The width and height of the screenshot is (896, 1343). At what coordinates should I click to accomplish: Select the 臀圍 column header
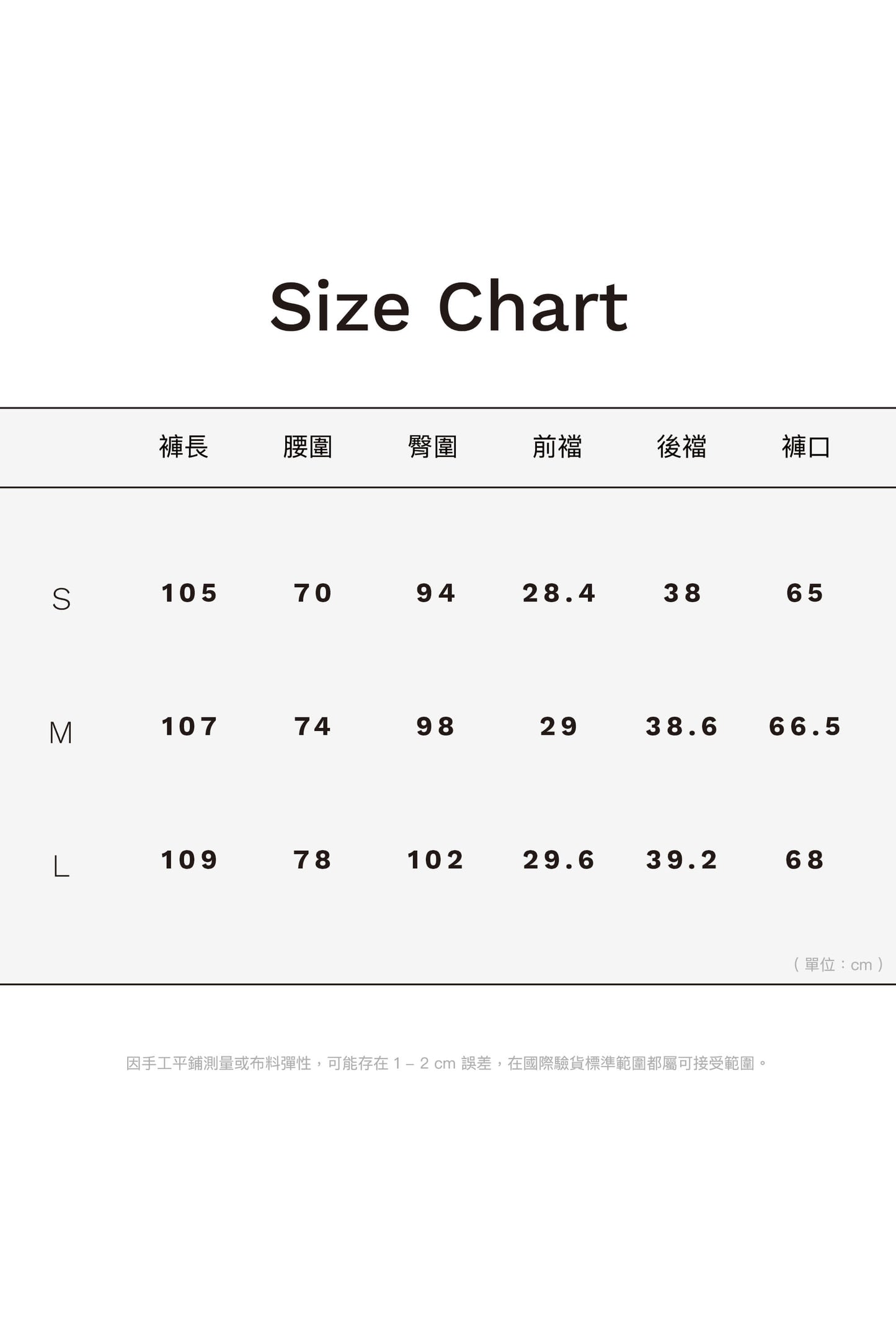pos(433,446)
